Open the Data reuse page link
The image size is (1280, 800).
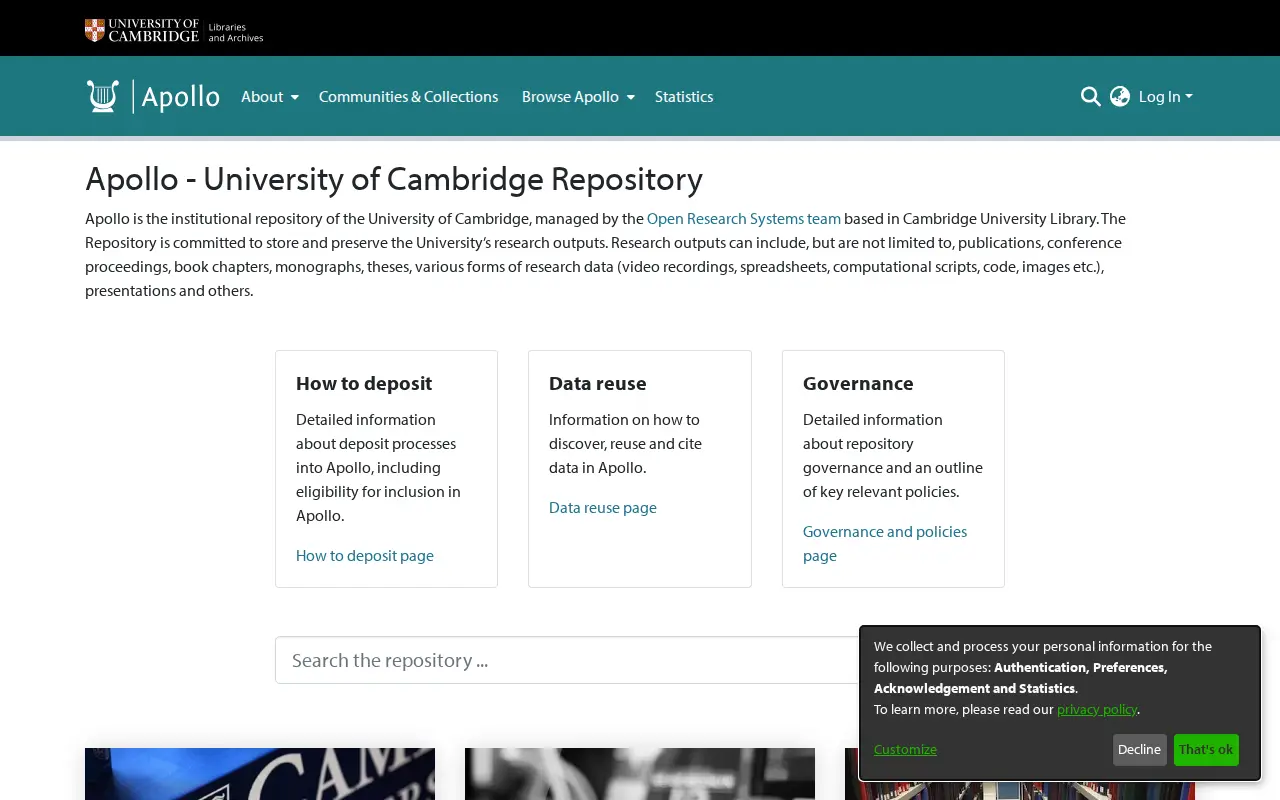[603, 507]
